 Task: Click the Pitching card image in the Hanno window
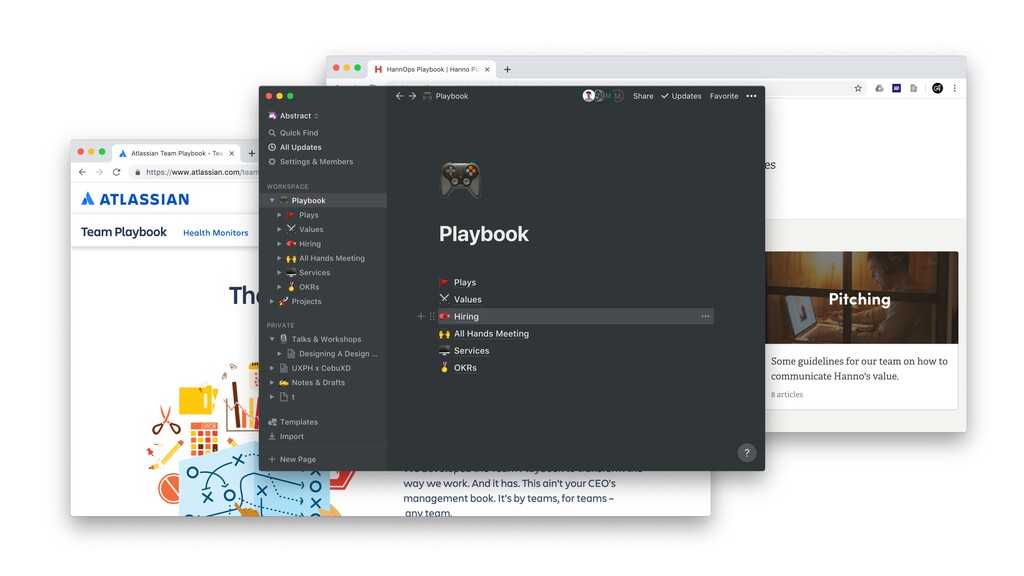click(x=861, y=298)
